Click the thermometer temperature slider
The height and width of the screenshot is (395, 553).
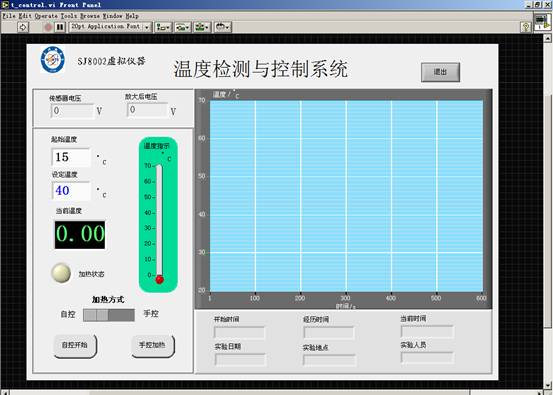[x=159, y=222]
